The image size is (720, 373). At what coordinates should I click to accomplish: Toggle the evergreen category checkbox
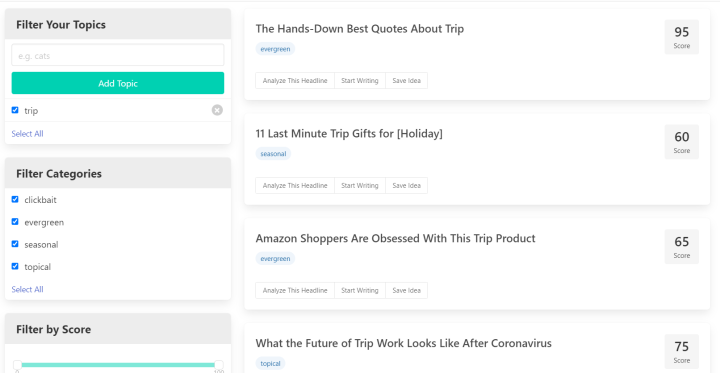pos(15,221)
